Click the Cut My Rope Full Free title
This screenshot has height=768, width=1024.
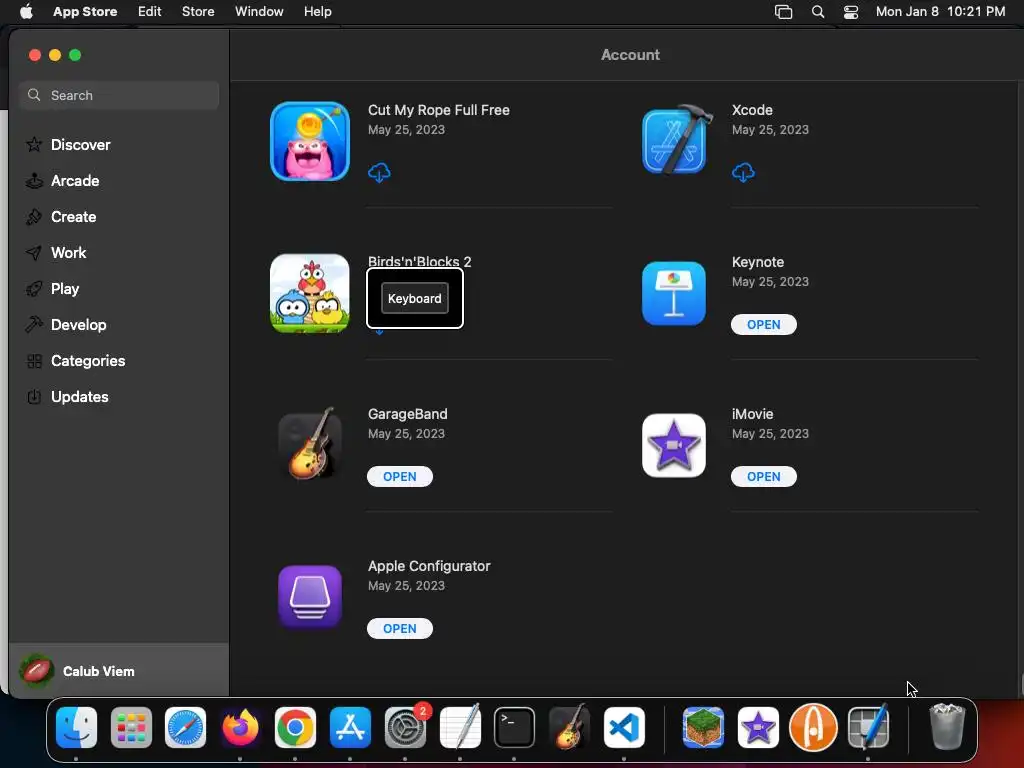[438, 110]
